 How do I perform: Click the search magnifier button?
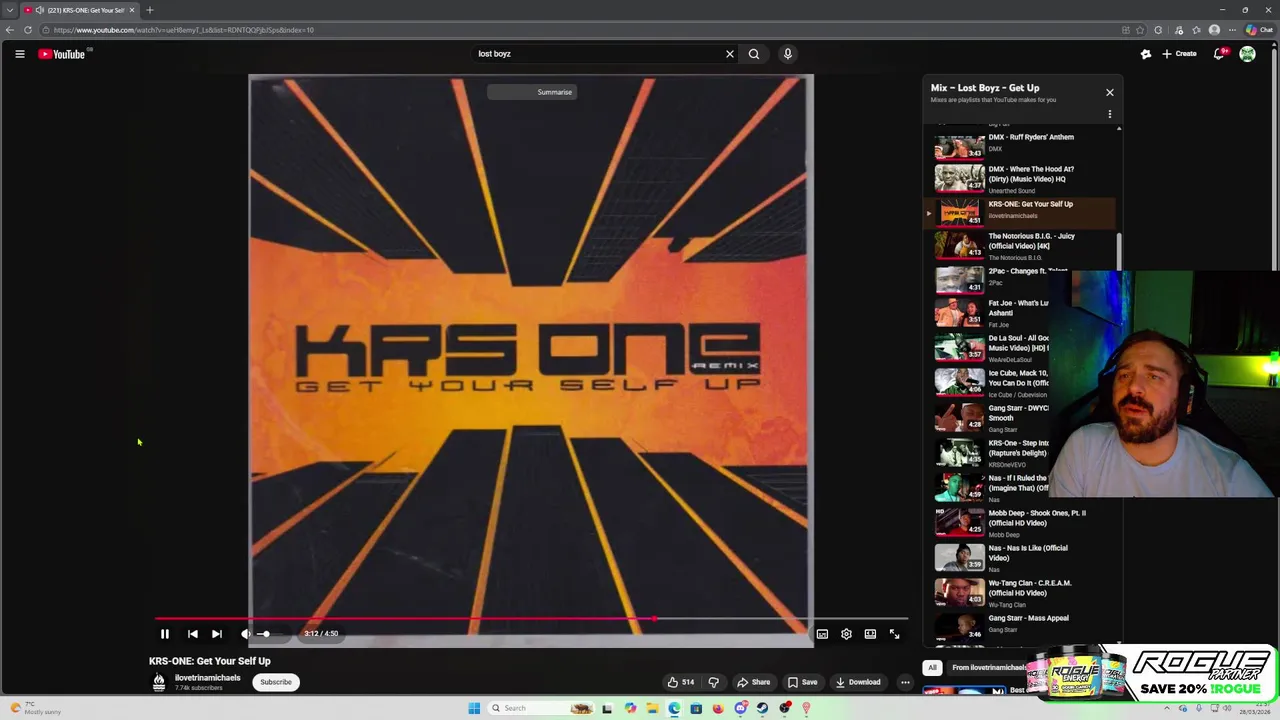click(754, 54)
